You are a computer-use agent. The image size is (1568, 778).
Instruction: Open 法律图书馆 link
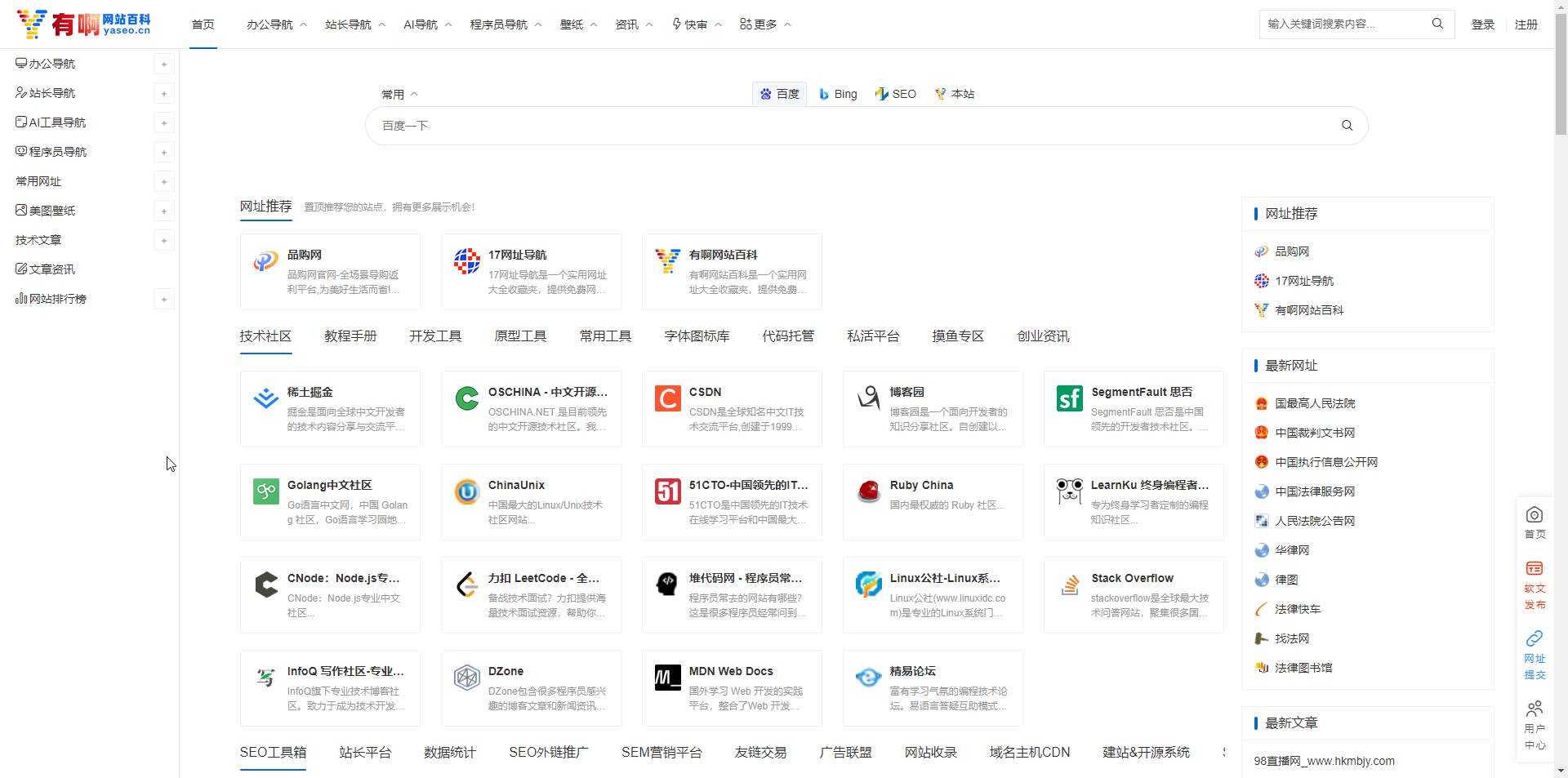coord(1303,668)
